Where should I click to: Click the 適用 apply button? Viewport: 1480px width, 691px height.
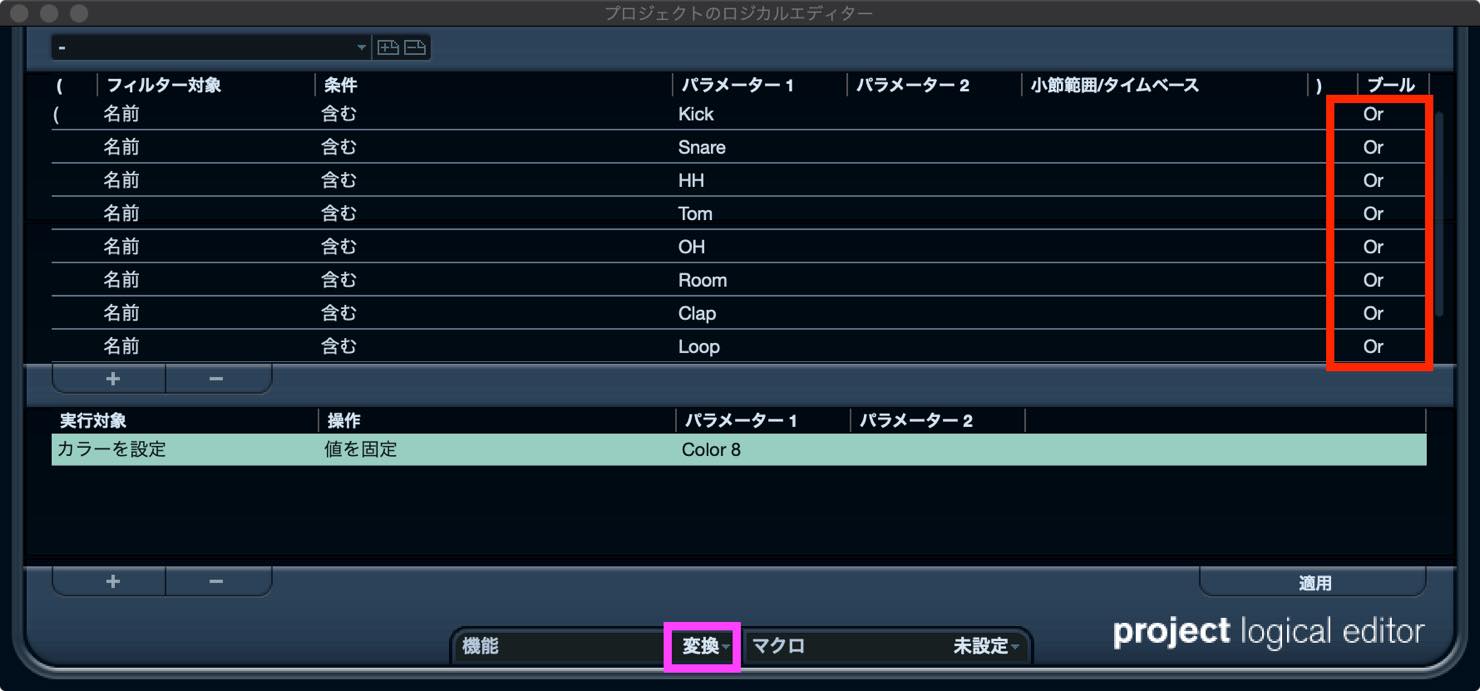1314,583
